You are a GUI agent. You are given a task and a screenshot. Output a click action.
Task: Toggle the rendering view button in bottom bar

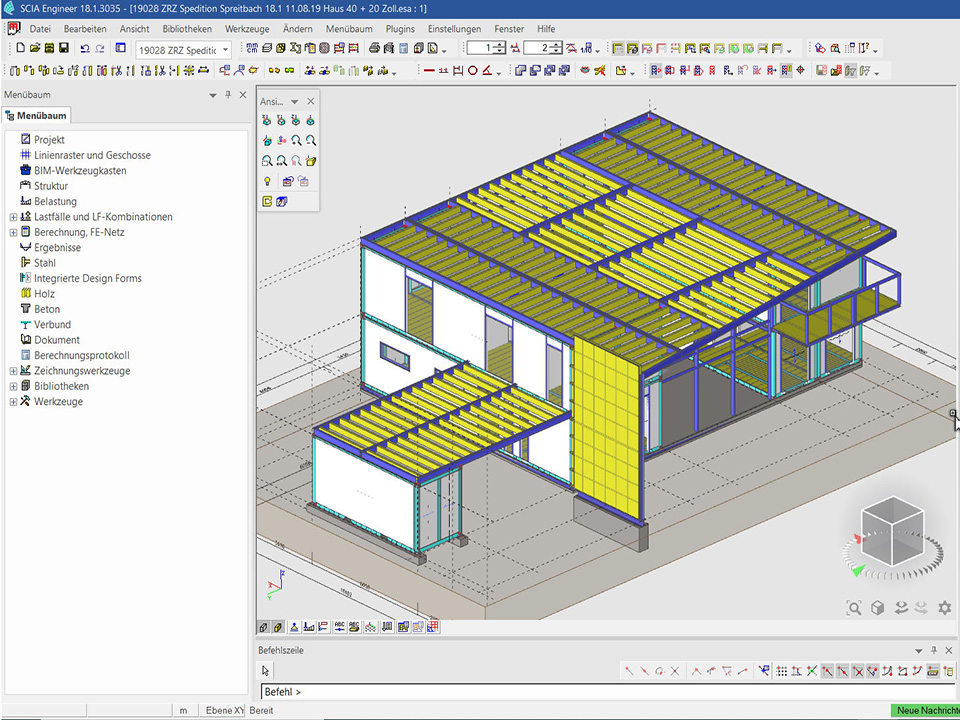(x=278, y=627)
